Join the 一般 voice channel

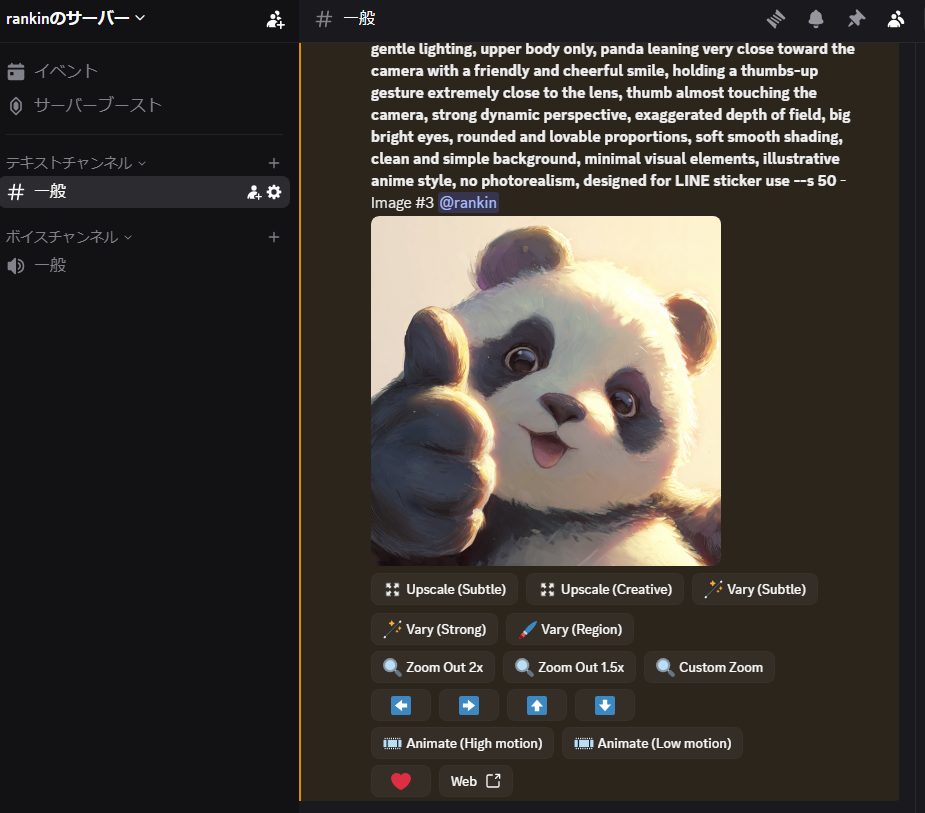tap(50, 265)
